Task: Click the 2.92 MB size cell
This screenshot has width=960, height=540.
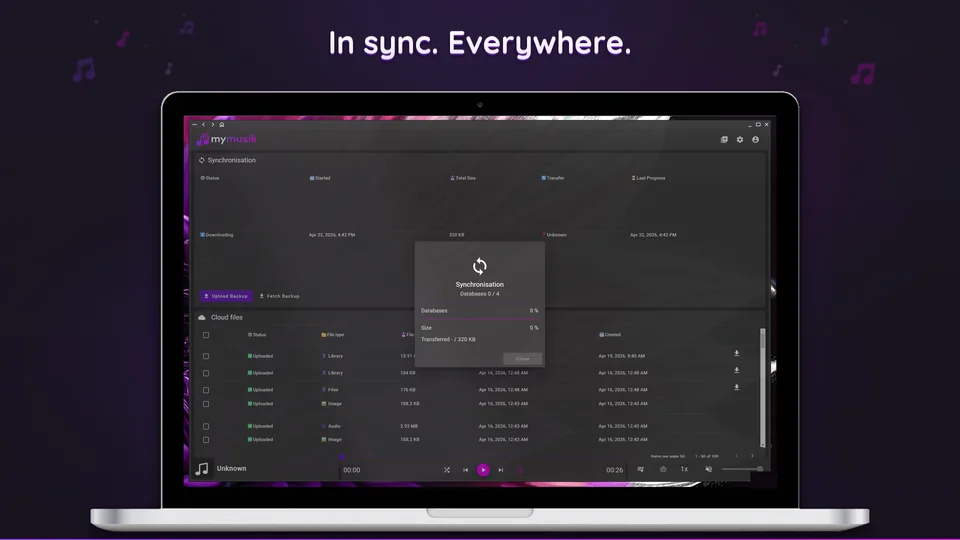Action: [x=409, y=426]
